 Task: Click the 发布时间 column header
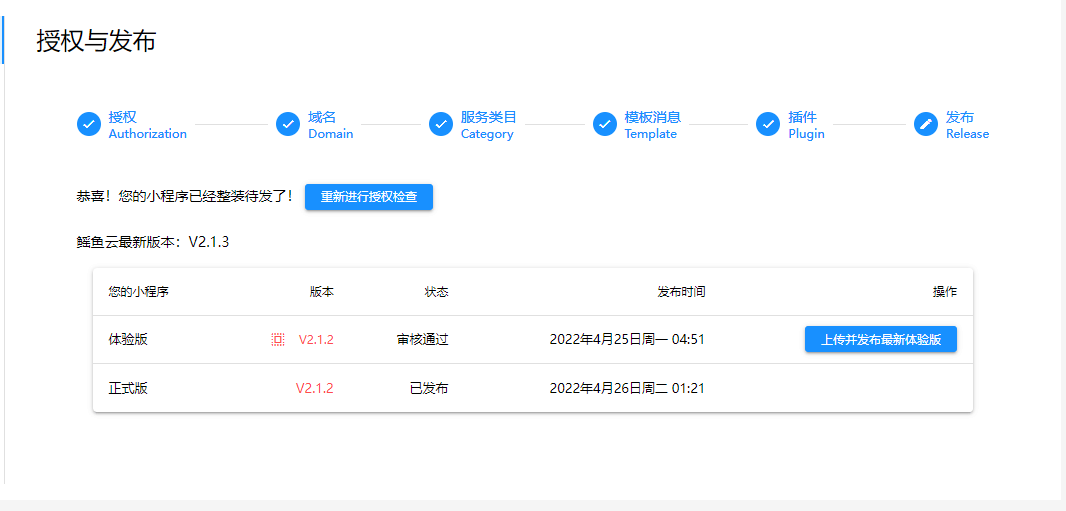click(x=680, y=292)
